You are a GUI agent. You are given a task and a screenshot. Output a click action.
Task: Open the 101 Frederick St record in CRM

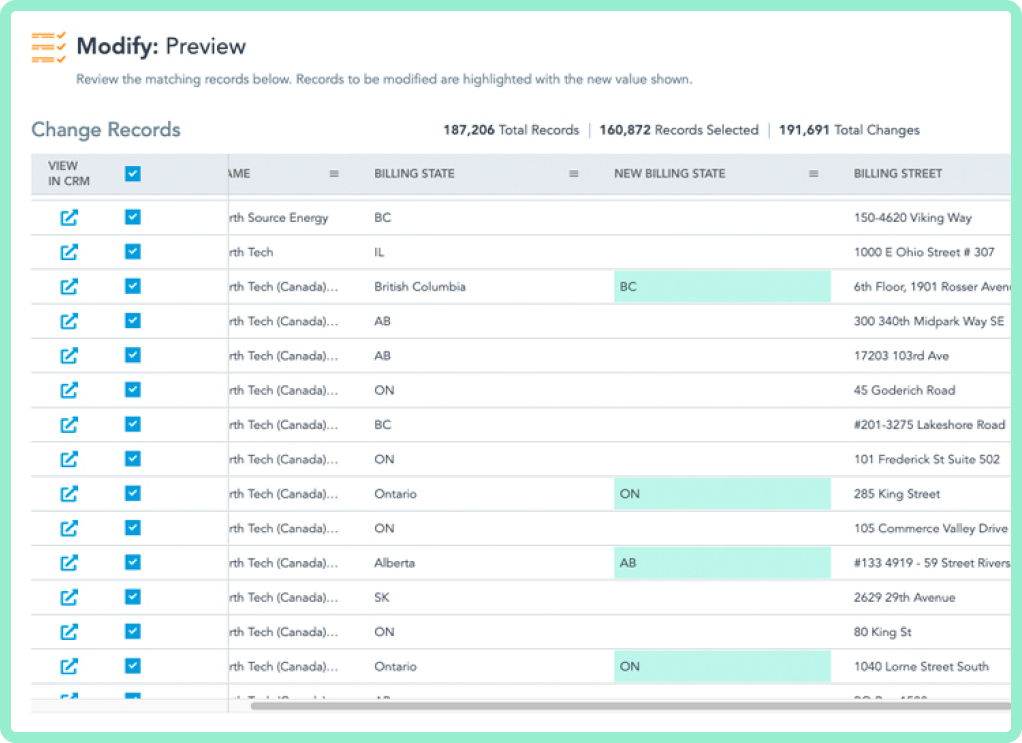69,459
